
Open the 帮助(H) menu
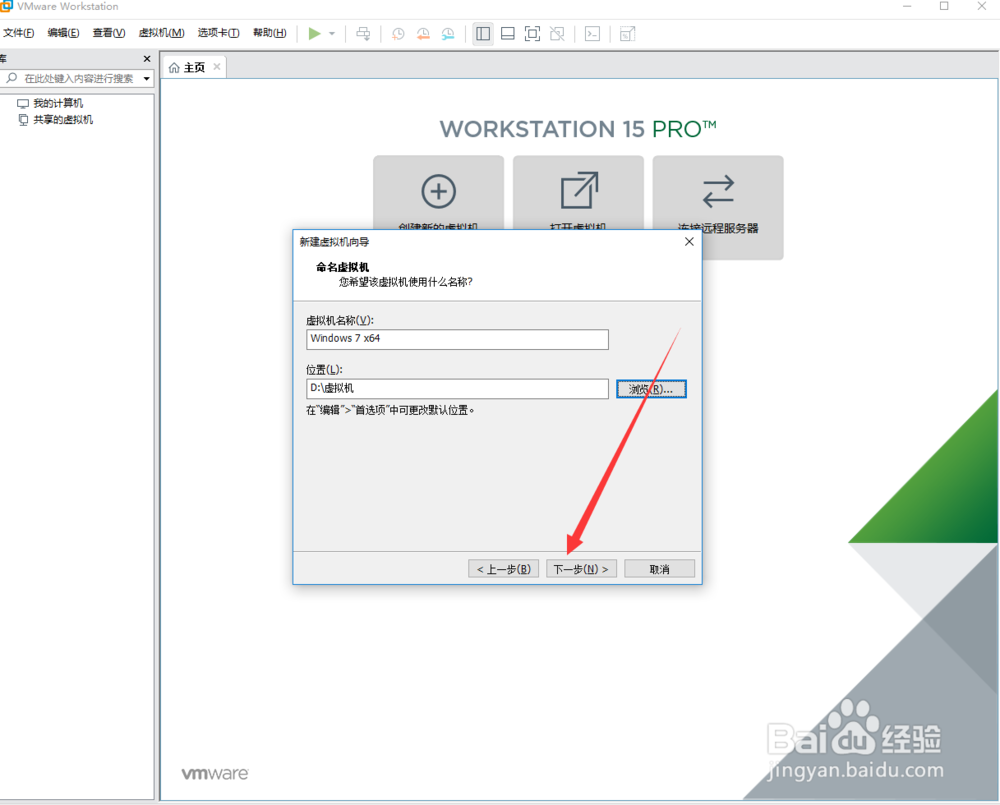(x=270, y=33)
